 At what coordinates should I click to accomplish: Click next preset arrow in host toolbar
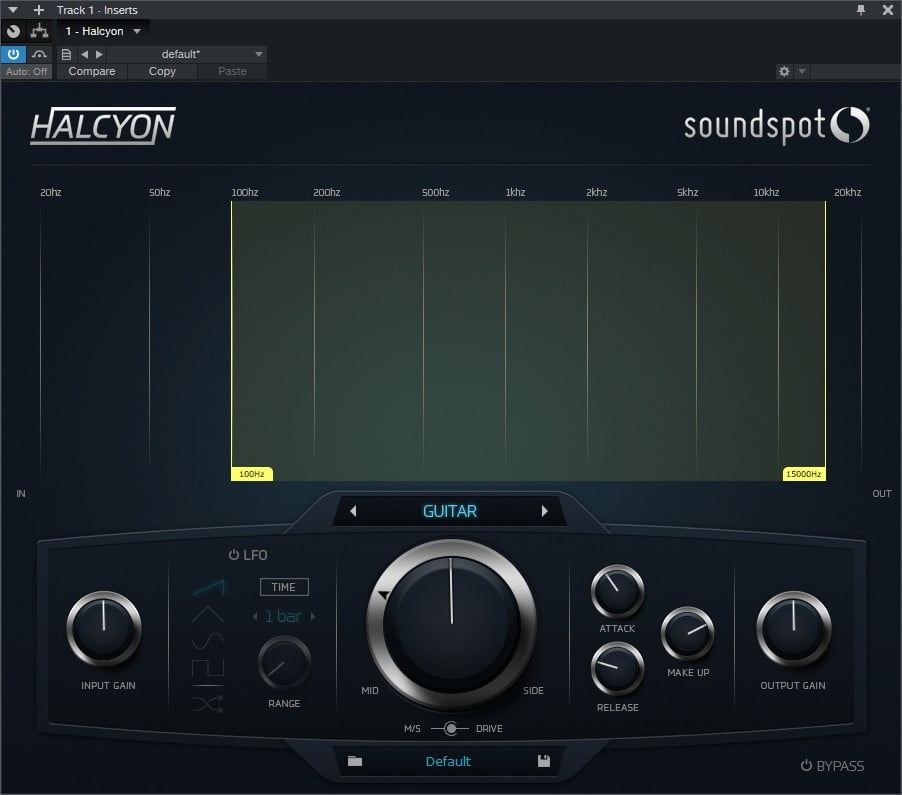click(99, 54)
